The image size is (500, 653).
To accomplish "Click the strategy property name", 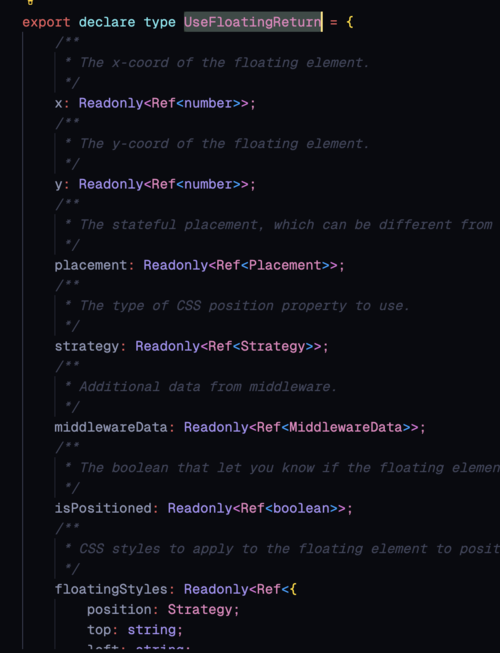I will (x=87, y=346).
